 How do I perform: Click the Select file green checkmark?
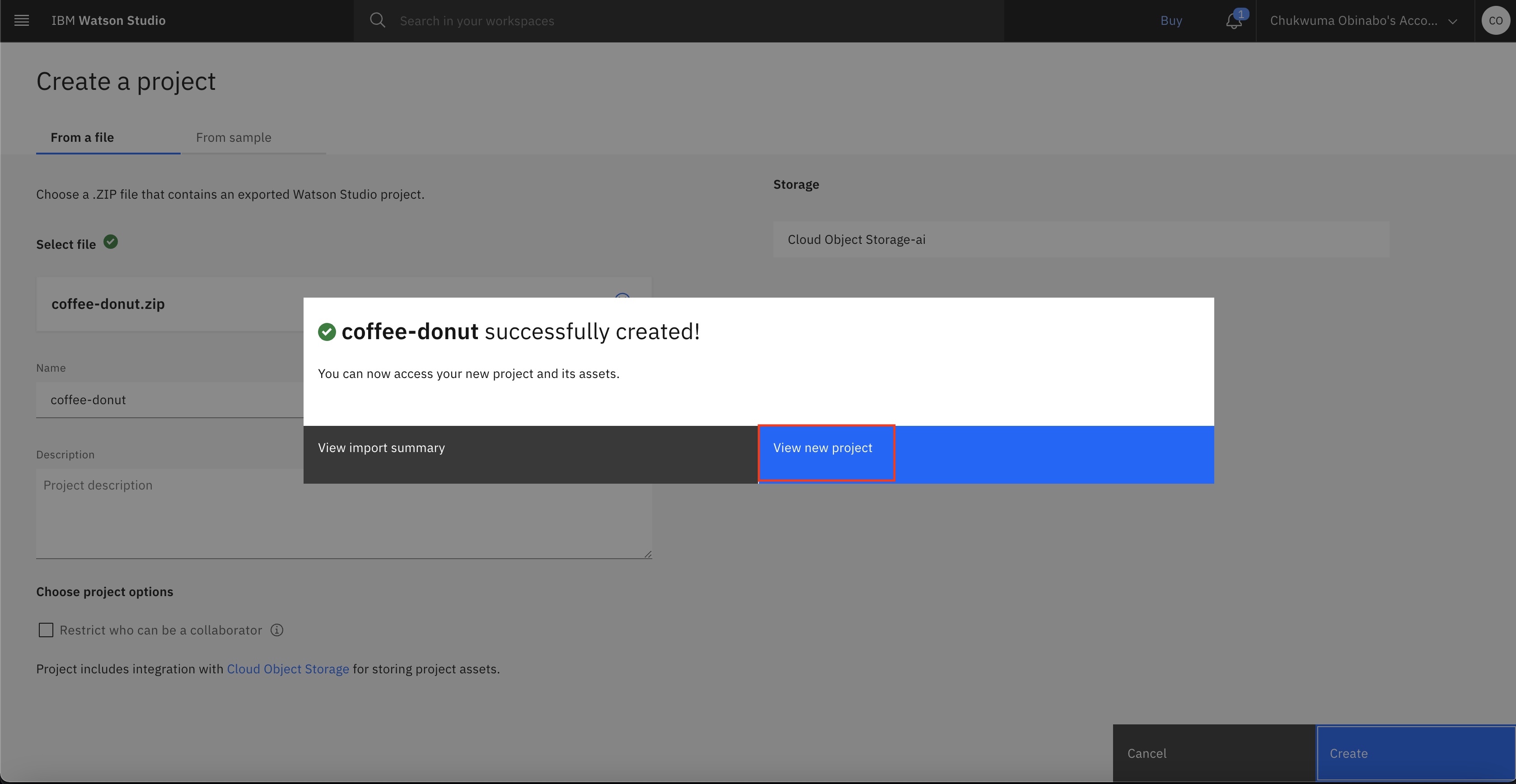[111, 242]
